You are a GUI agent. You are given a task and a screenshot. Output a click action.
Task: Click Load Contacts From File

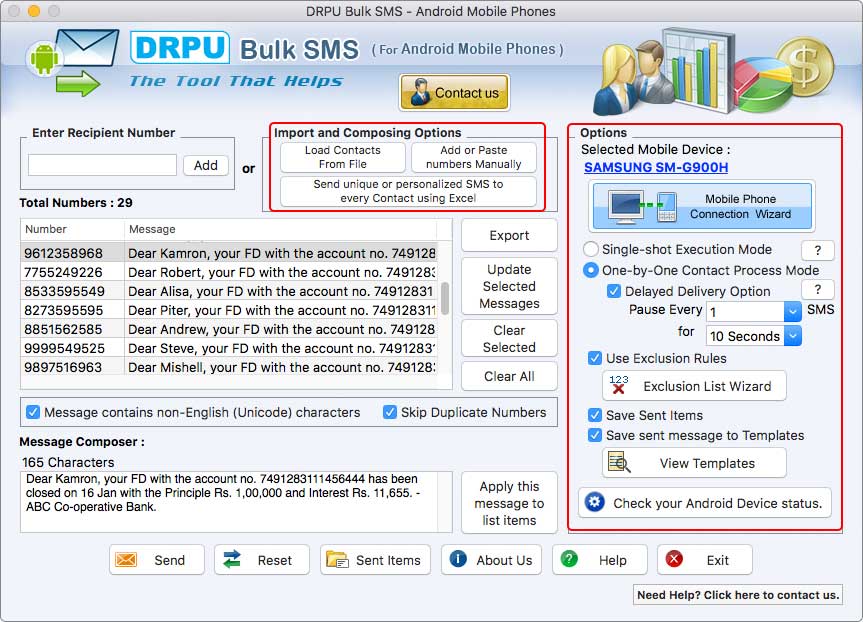click(x=342, y=157)
